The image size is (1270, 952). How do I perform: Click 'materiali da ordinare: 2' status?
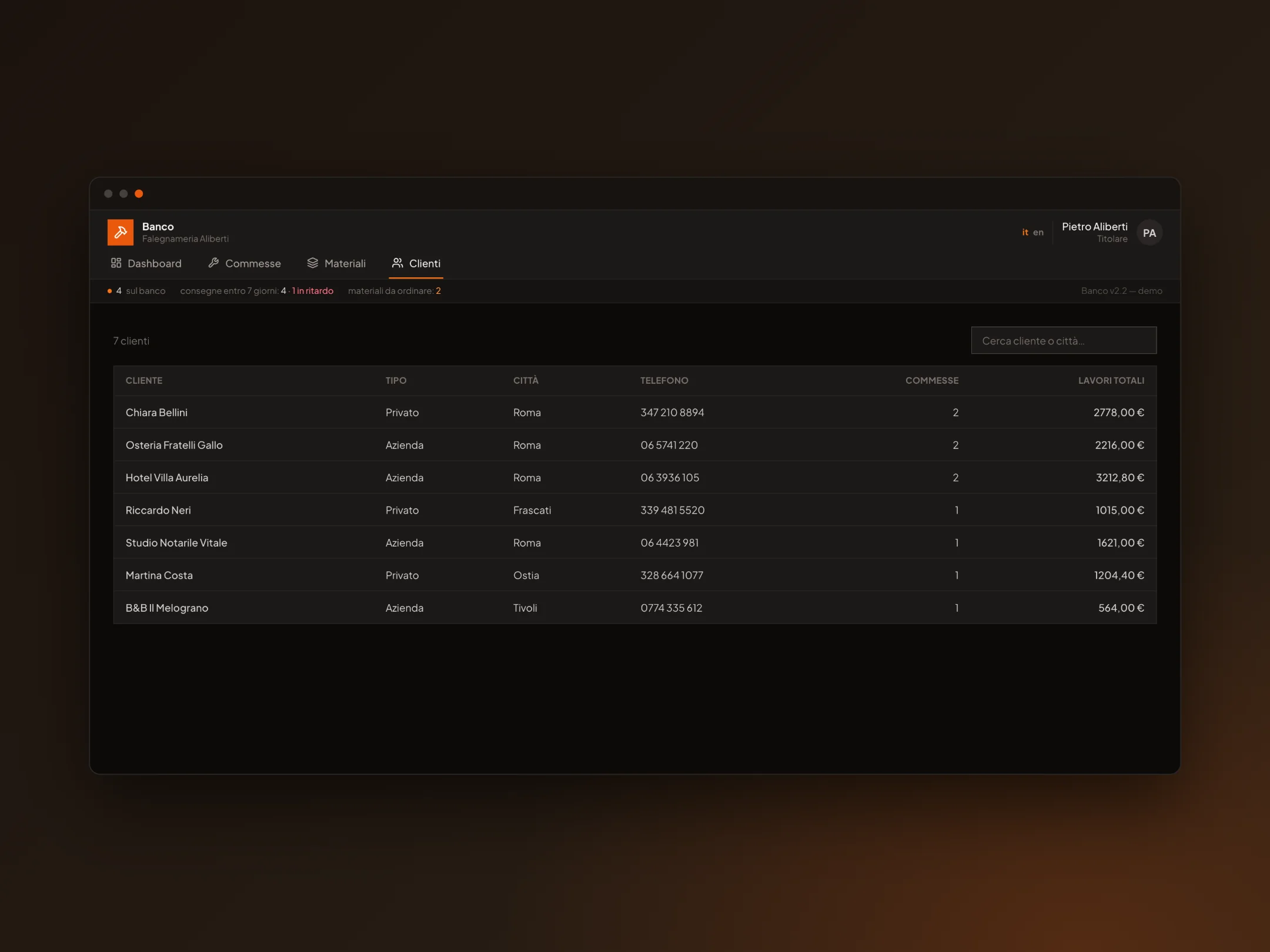click(395, 291)
